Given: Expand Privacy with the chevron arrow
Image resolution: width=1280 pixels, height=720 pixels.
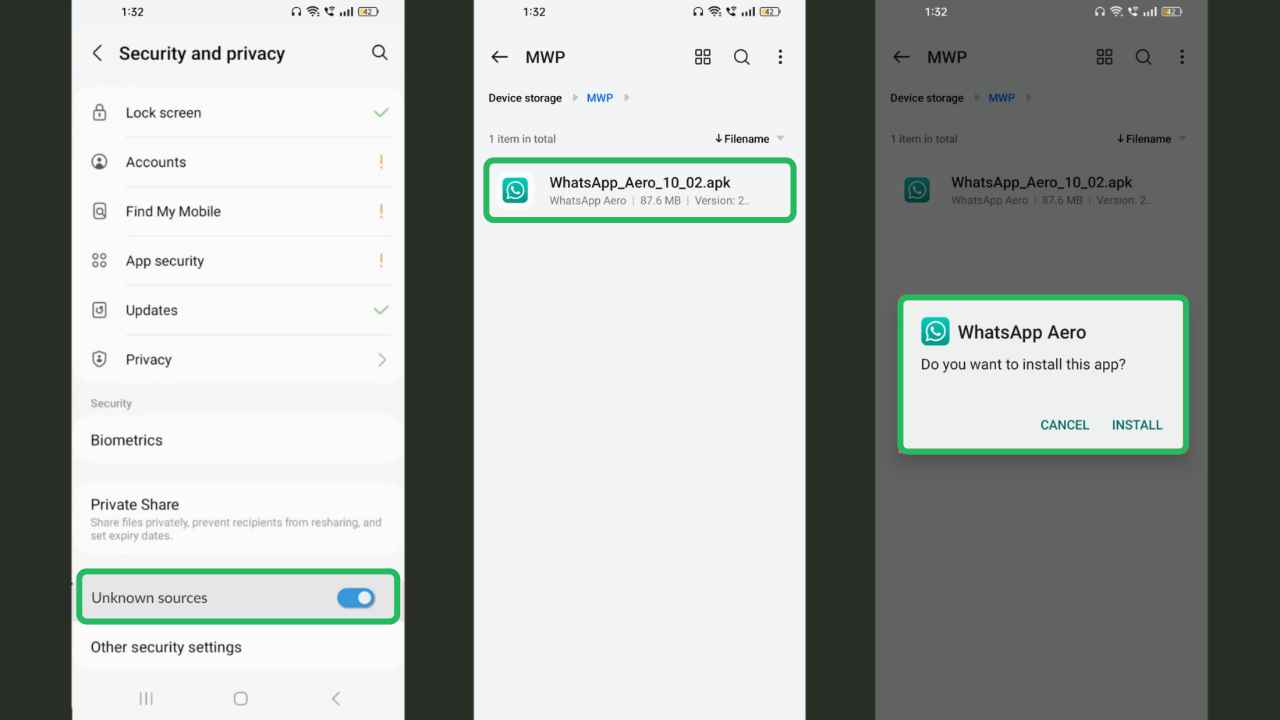Looking at the screenshot, I should (x=382, y=359).
